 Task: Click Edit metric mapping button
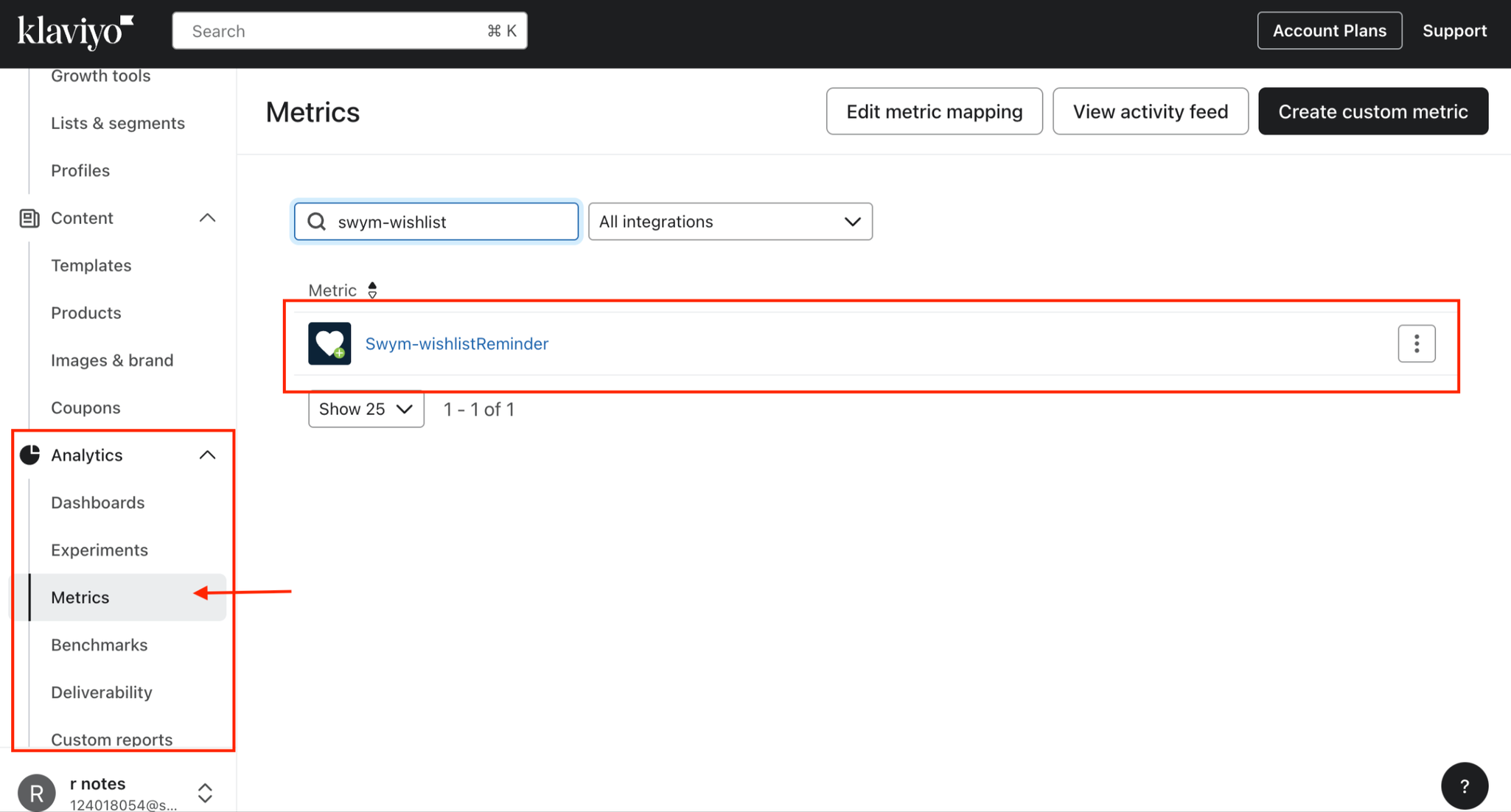point(934,111)
